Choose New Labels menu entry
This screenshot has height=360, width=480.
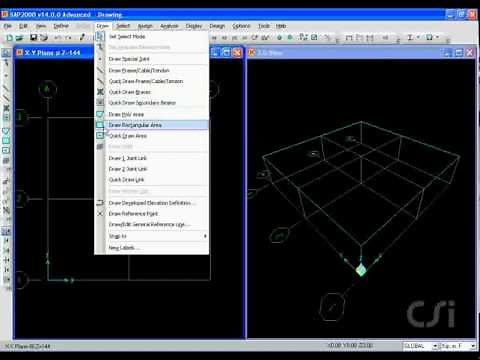pos(152,248)
